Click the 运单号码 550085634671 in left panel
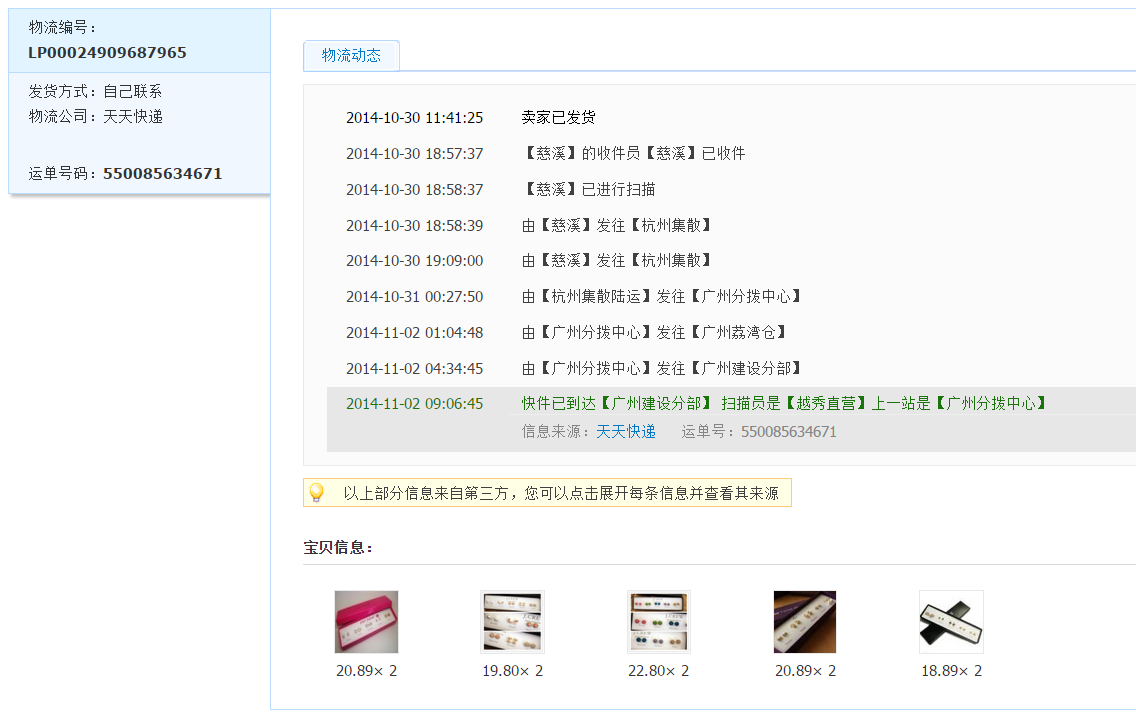 (x=162, y=174)
